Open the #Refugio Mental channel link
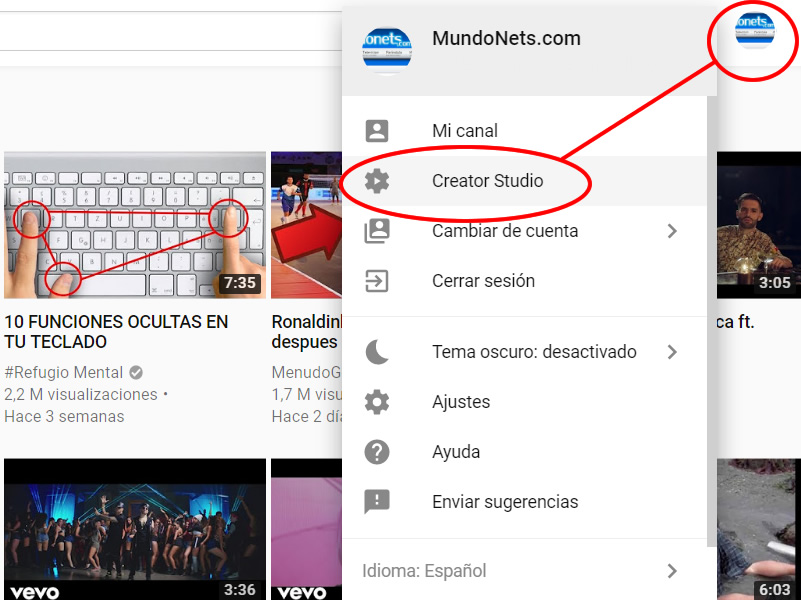Viewport: 801px width, 600px height. [64, 373]
